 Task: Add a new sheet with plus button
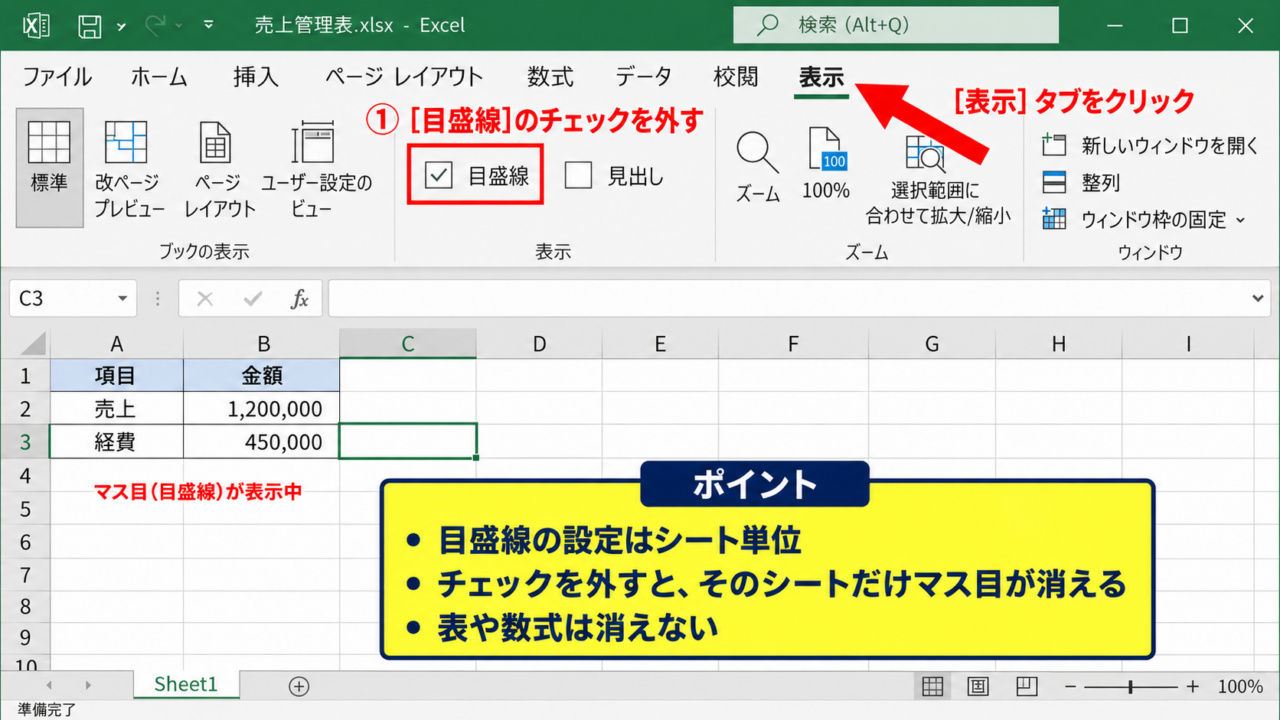(x=298, y=686)
